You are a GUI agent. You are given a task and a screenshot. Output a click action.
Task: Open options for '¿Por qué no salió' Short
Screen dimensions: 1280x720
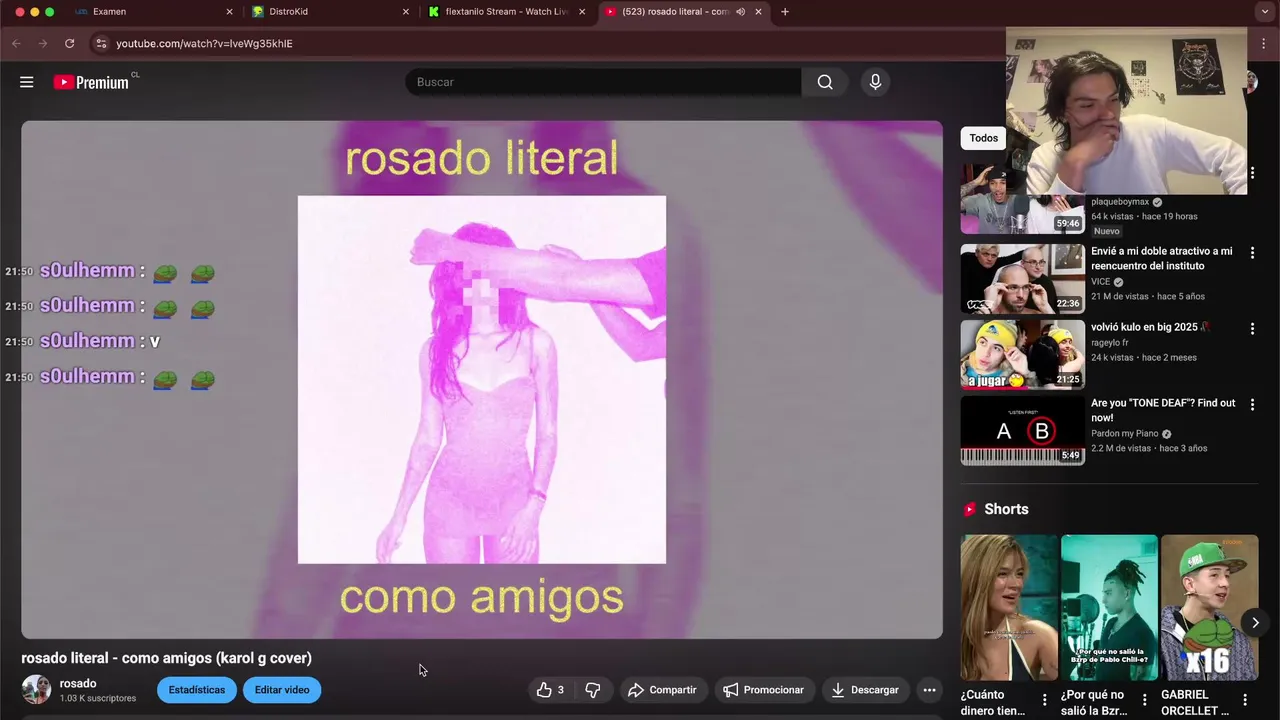tap(1145, 700)
